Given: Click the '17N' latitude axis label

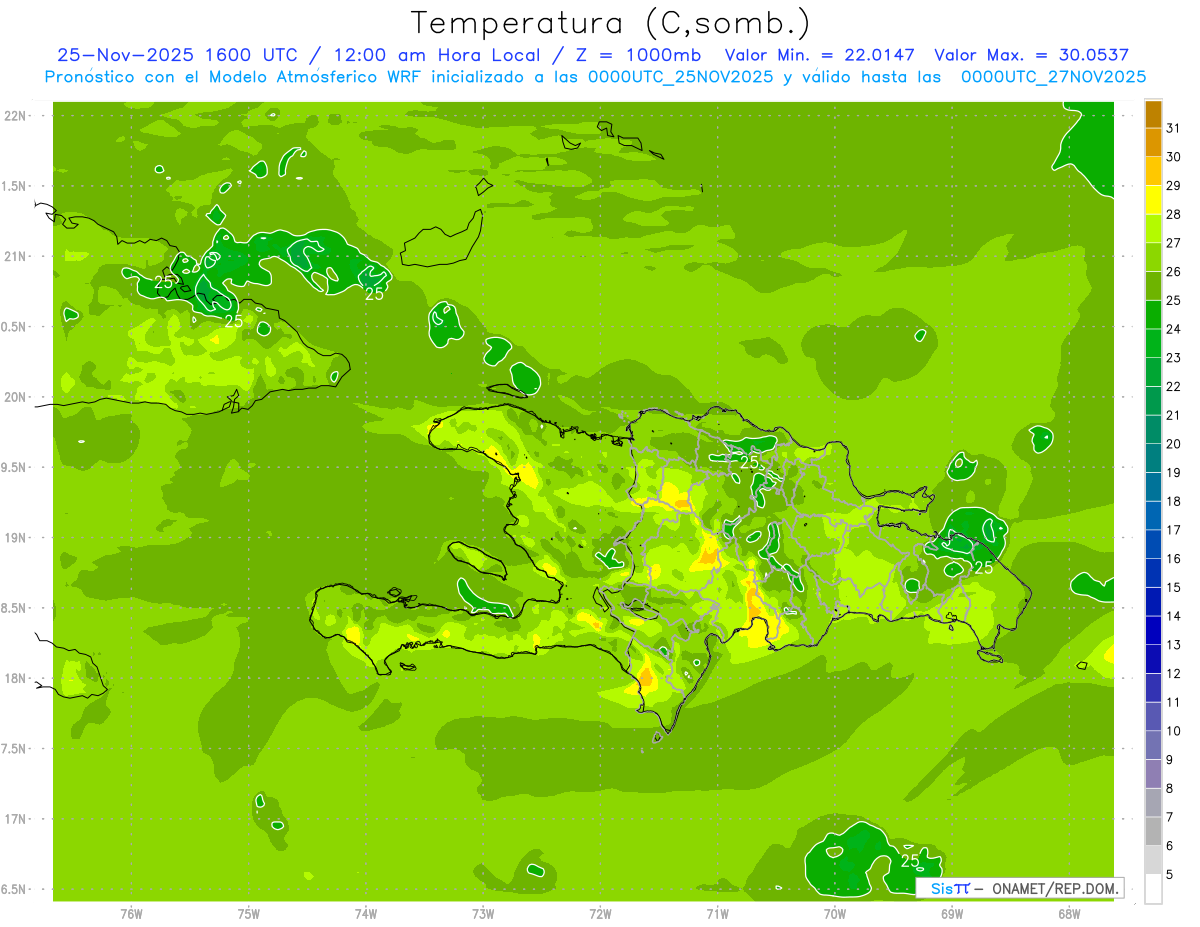Looking at the screenshot, I should [x=17, y=820].
